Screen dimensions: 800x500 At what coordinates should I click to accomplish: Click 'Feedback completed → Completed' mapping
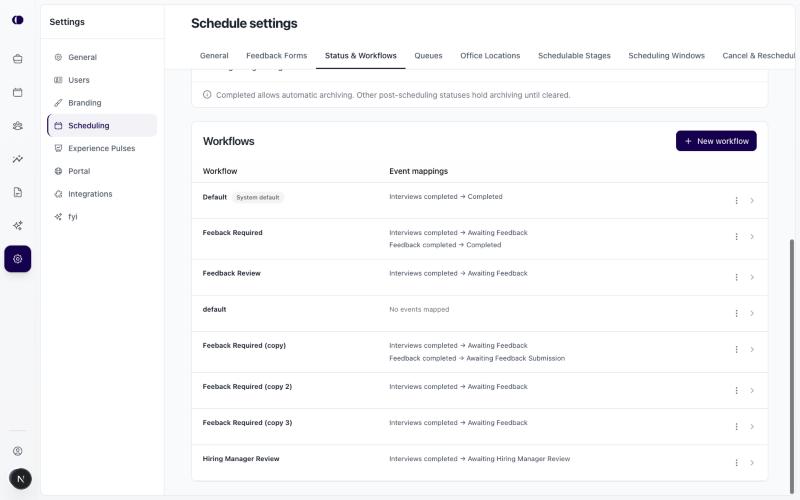(x=445, y=245)
